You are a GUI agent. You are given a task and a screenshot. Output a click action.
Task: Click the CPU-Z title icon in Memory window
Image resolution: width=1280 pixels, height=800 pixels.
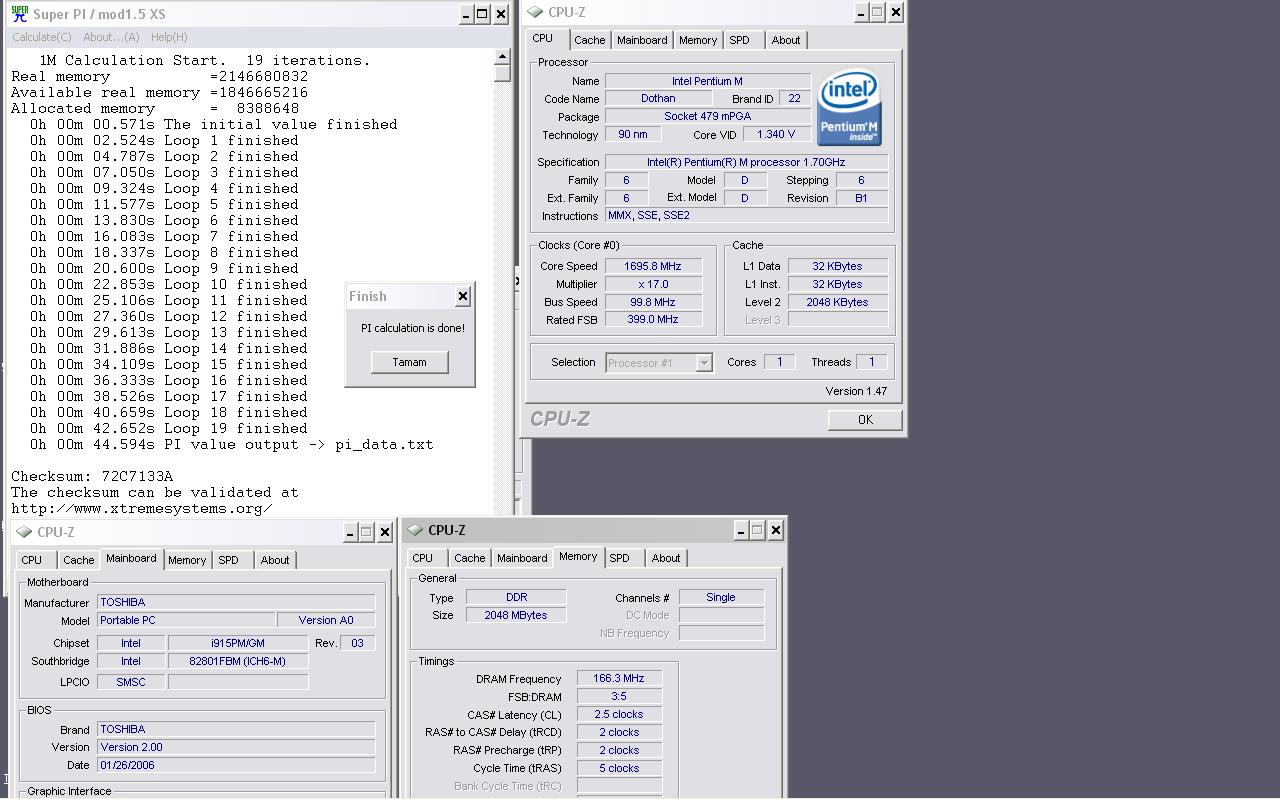click(415, 530)
